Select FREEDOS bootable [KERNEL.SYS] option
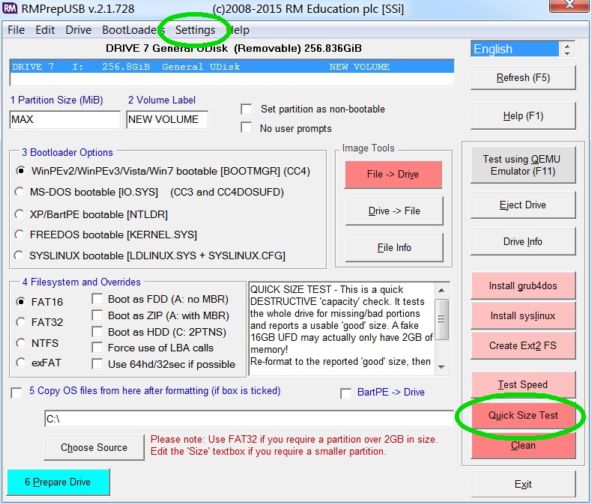Image resolution: width=591 pixels, height=504 pixels. tap(19, 234)
